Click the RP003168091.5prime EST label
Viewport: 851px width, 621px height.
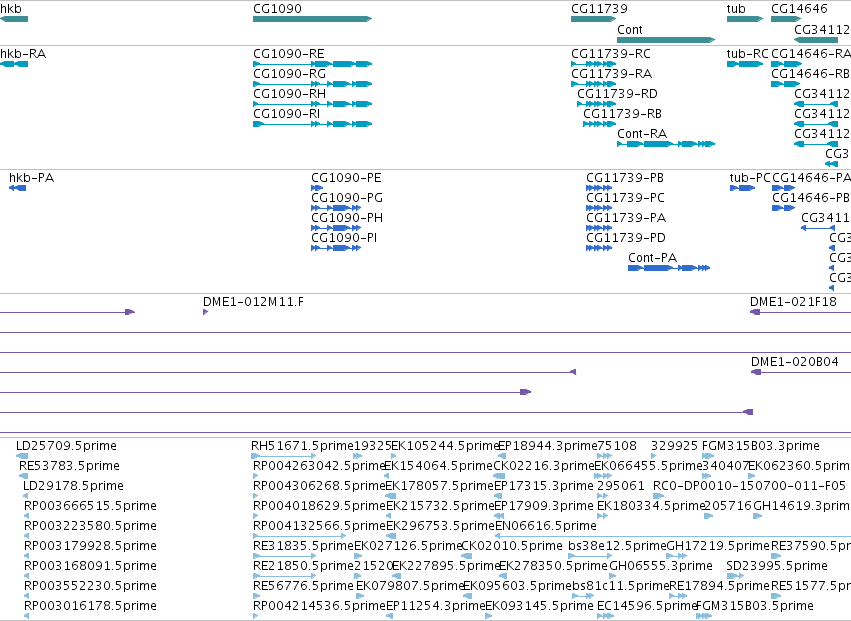(90, 566)
